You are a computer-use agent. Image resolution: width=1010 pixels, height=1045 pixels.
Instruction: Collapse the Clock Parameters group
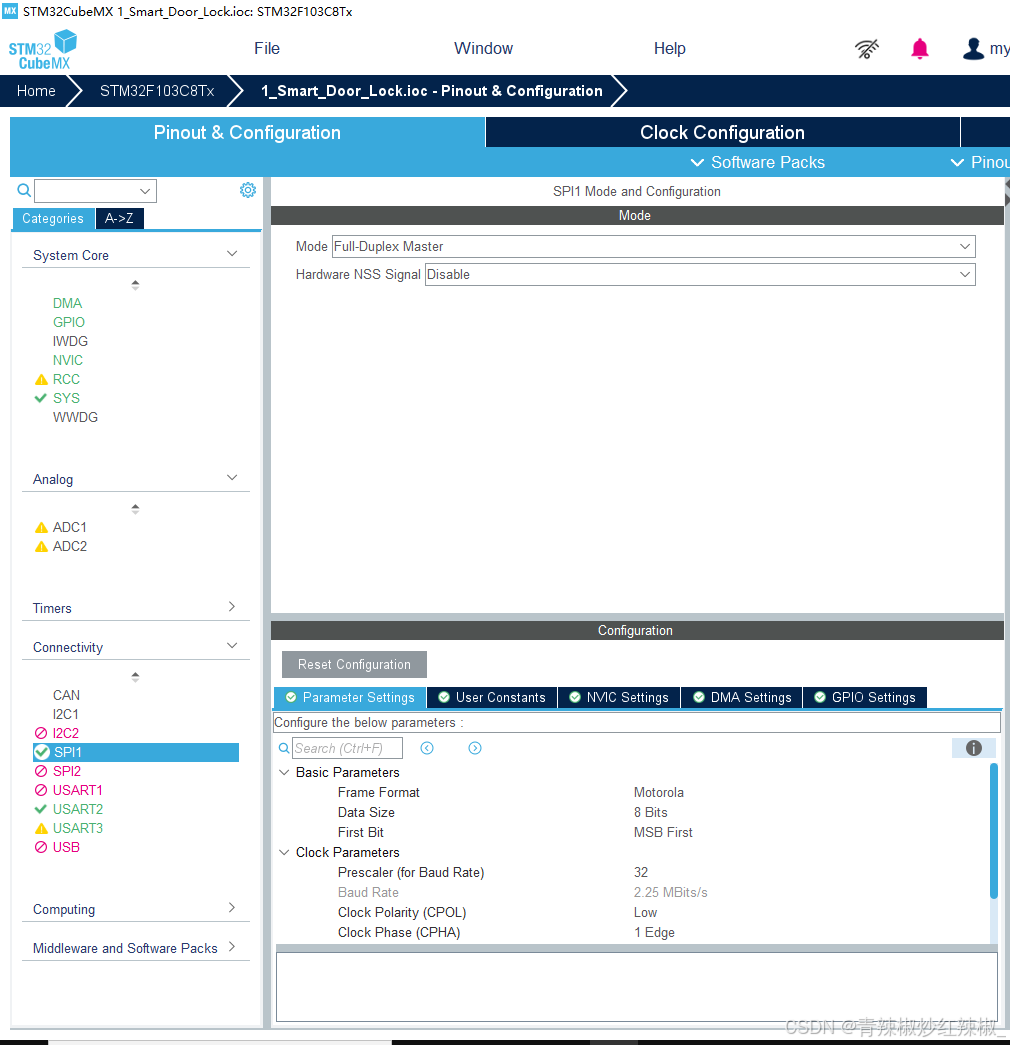(x=284, y=852)
